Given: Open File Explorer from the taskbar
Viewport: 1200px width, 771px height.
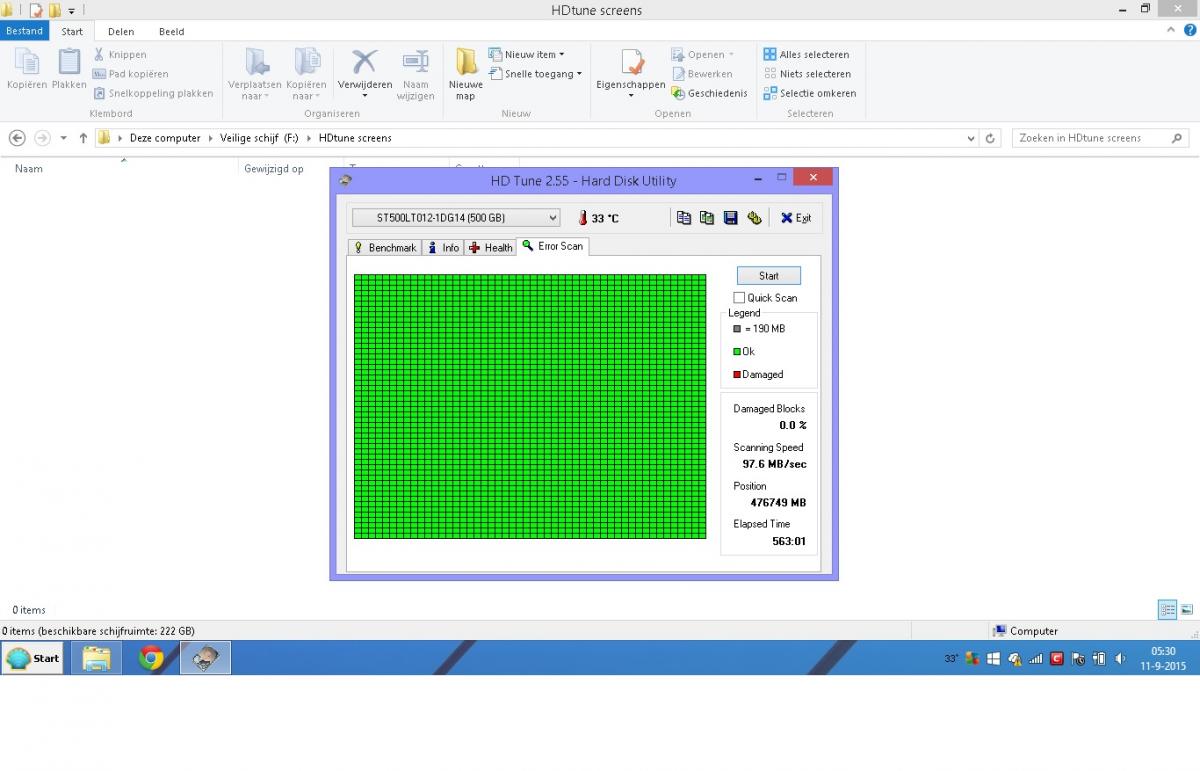Looking at the screenshot, I should 96,658.
